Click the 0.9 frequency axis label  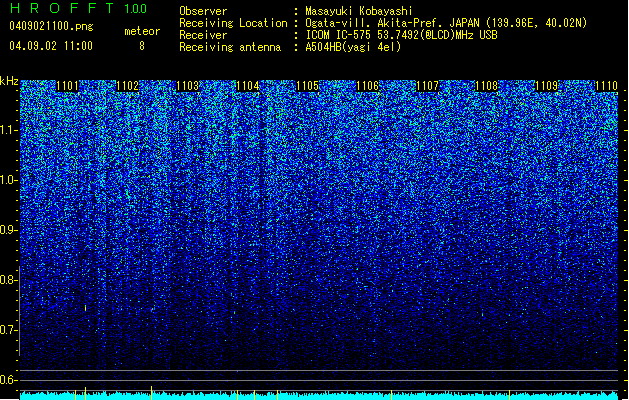pos(8,230)
